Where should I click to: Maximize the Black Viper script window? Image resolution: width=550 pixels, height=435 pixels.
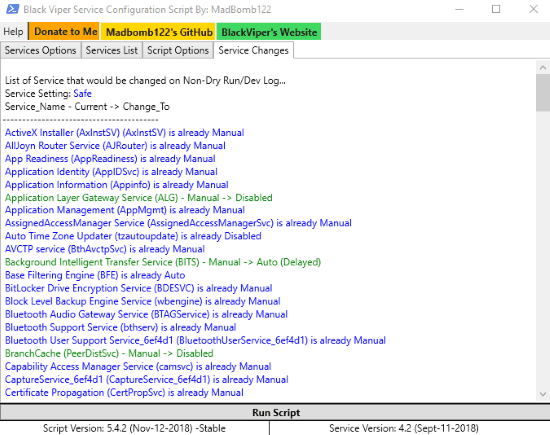coord(496,9)
